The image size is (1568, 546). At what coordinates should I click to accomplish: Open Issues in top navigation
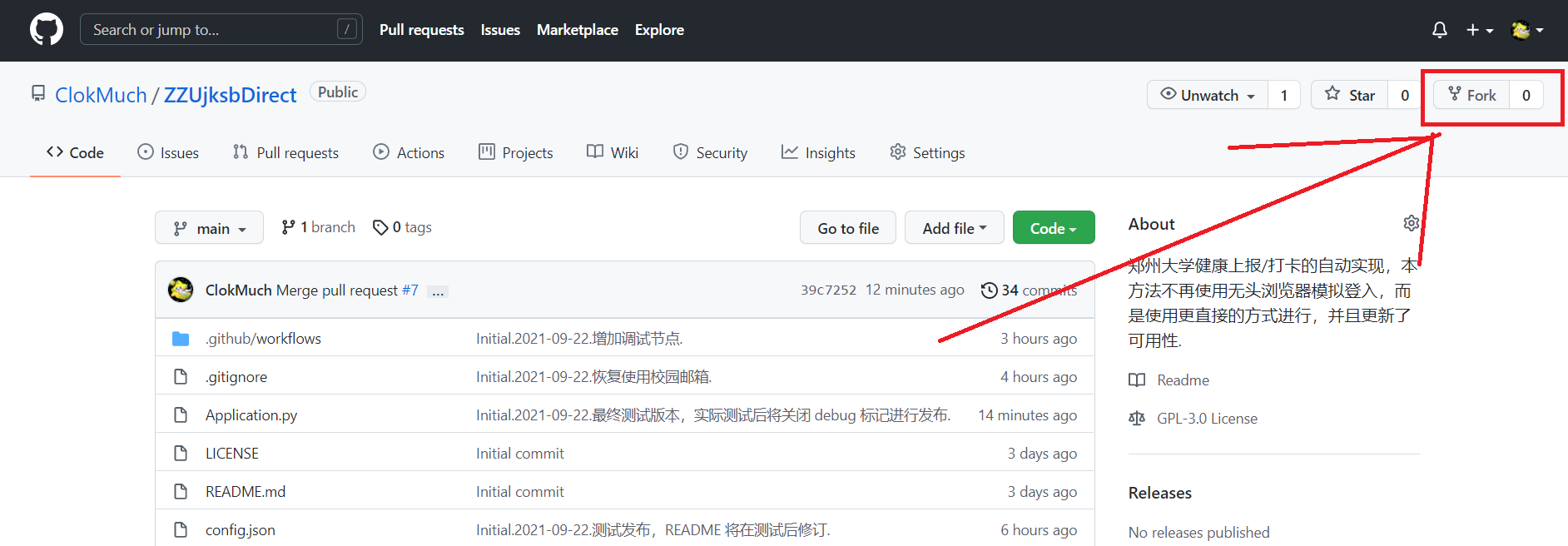(x=500, y=30)
